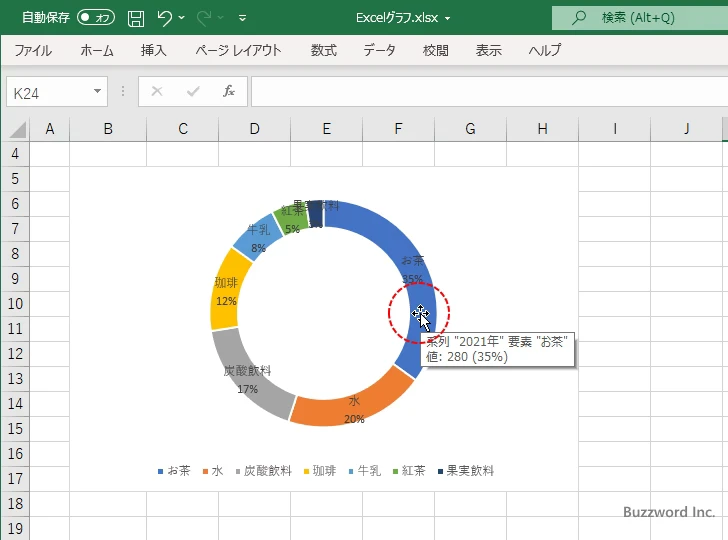The width and height of the screenshot is (728, 540).
Task: Select column C header
Action: tap(182, 129)
